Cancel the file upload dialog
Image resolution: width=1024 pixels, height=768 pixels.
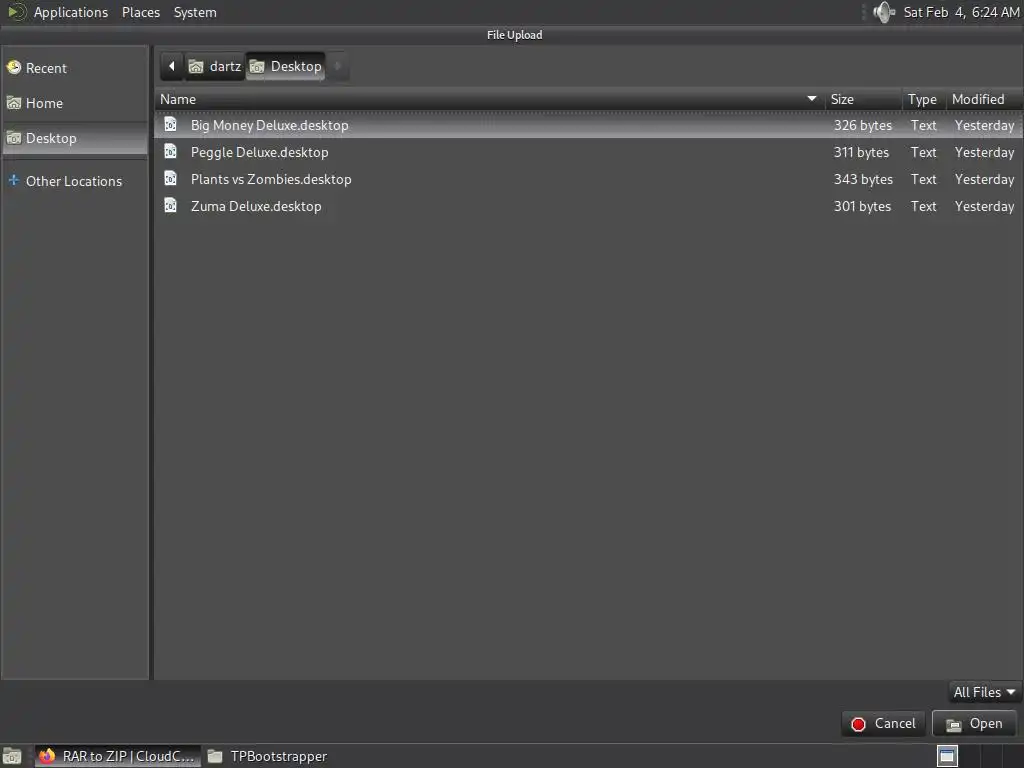click(x=884, y=724)
